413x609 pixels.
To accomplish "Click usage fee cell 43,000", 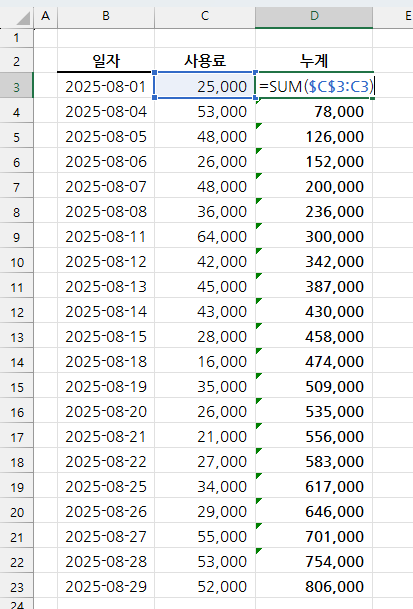I will (205, 311).
